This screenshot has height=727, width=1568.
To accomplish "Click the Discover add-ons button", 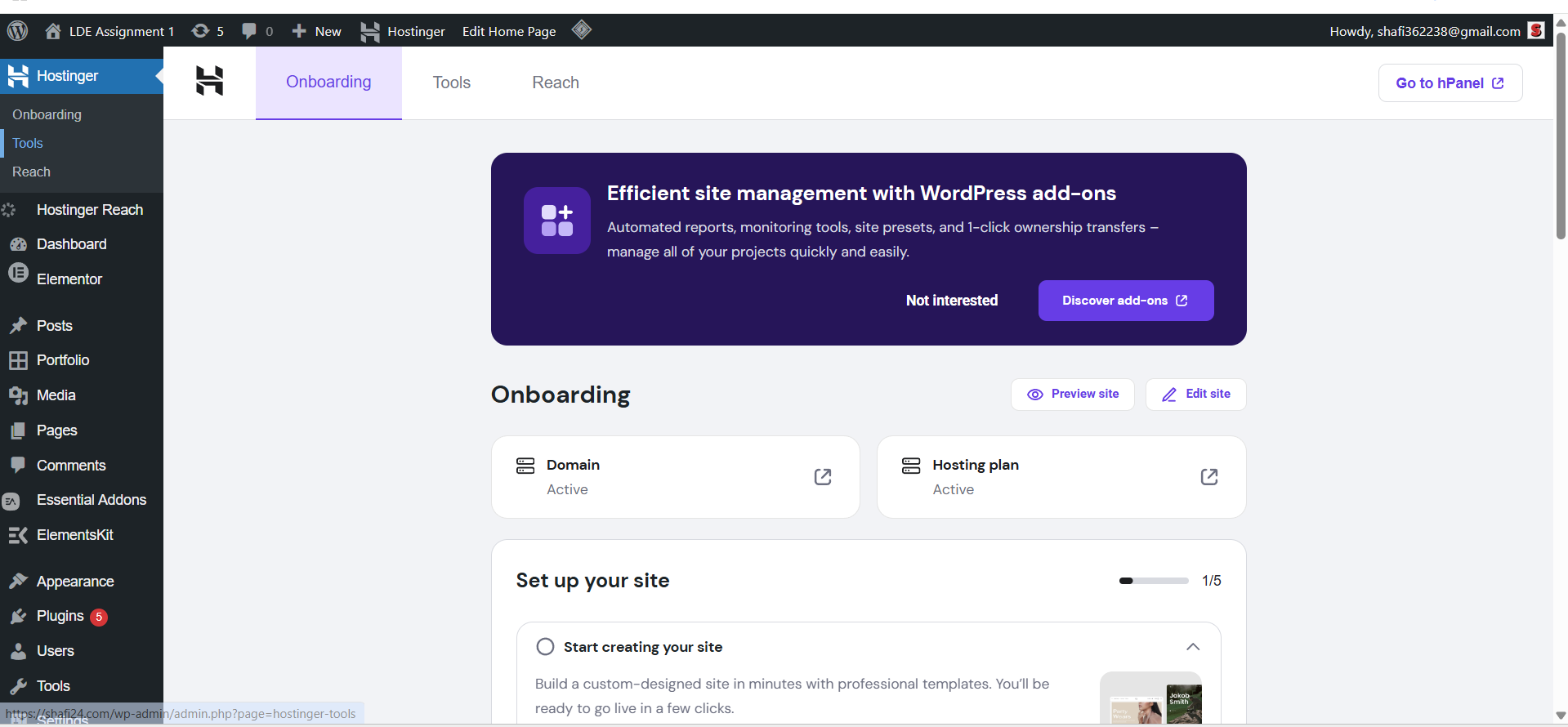I will click(x=1125, y=301).
